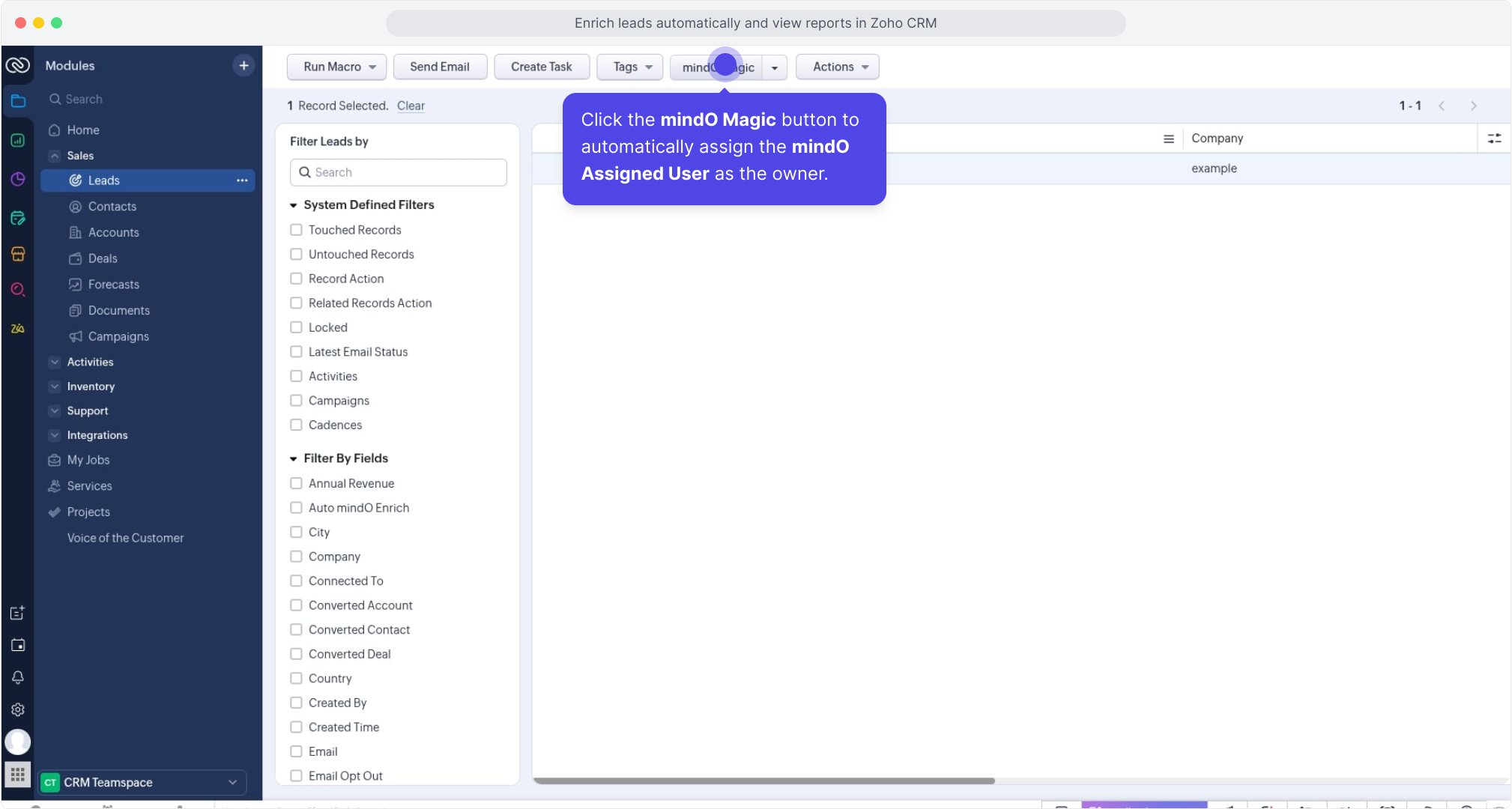Open the Run Macro dropdown
This screenshot has width=1512, height=809.
(336, 67)
